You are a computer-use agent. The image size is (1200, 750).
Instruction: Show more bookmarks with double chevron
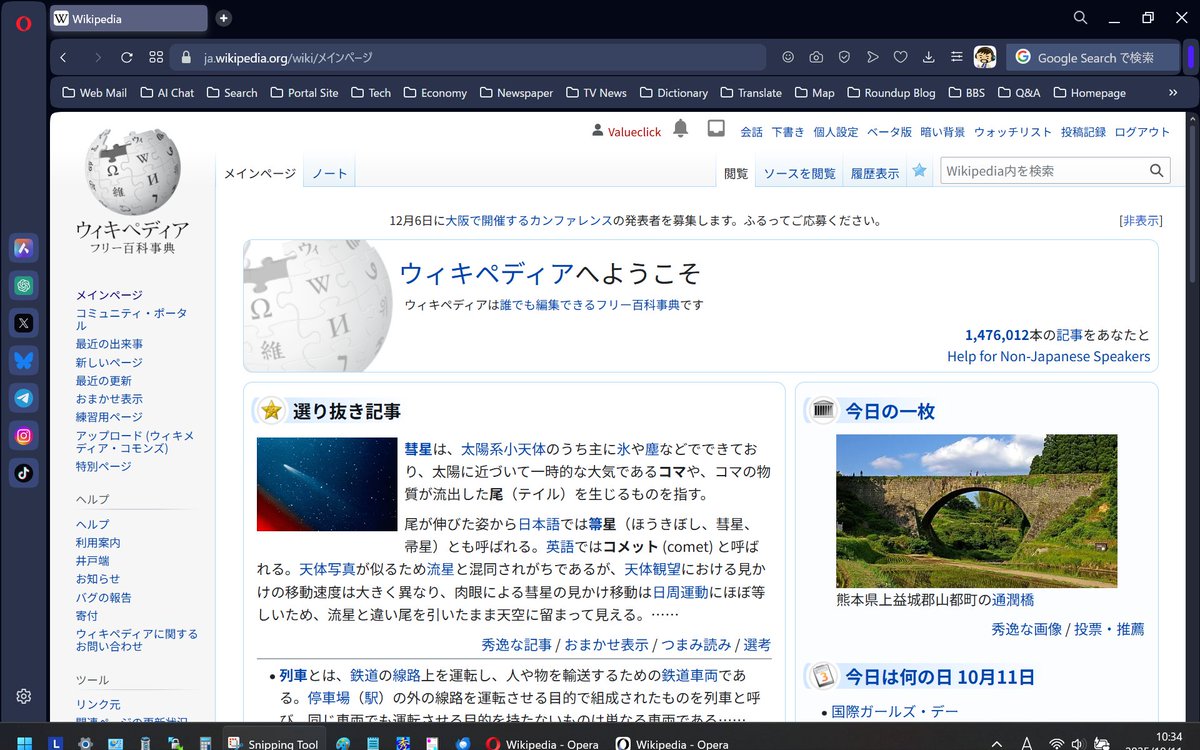(x=1173, y=93)
